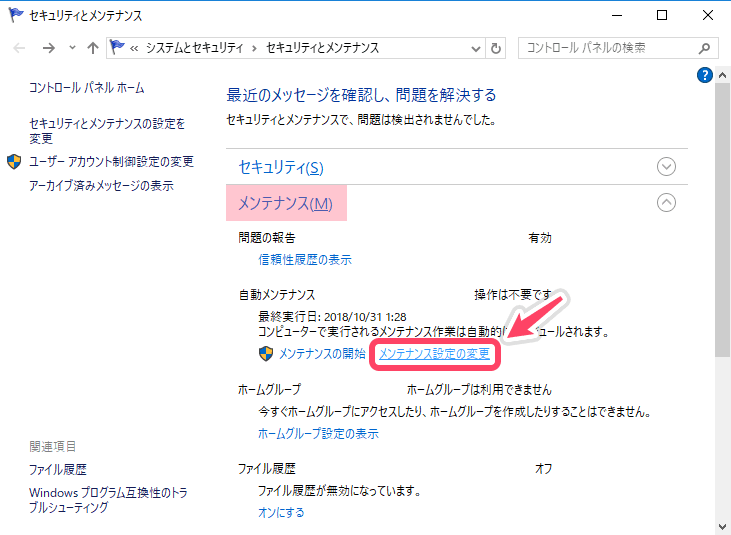Screen dimensions: 731x535
Task: Click the breadcrumb separator arrow after システムとセキュリティ
Action: point(255,48)
